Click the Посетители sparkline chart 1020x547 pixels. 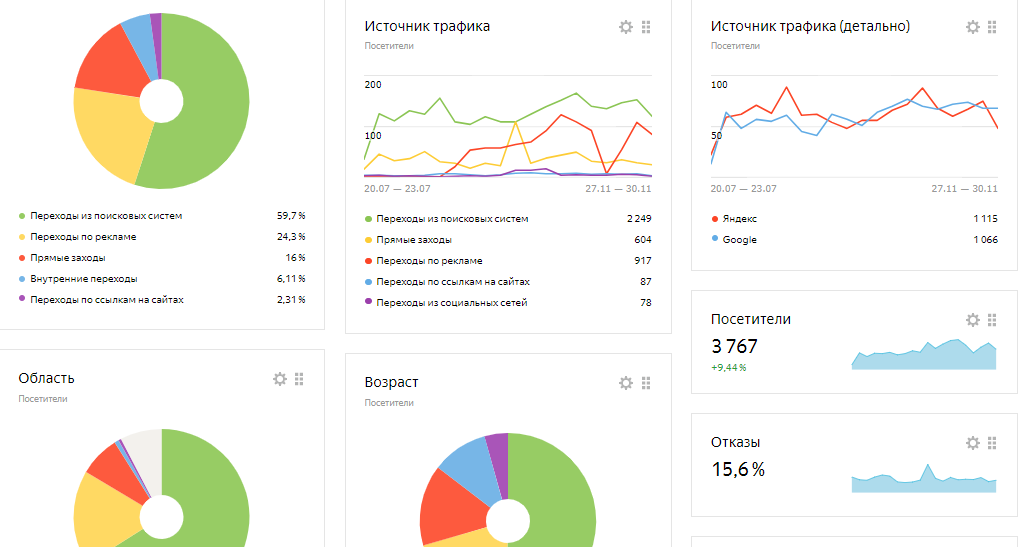924,354
